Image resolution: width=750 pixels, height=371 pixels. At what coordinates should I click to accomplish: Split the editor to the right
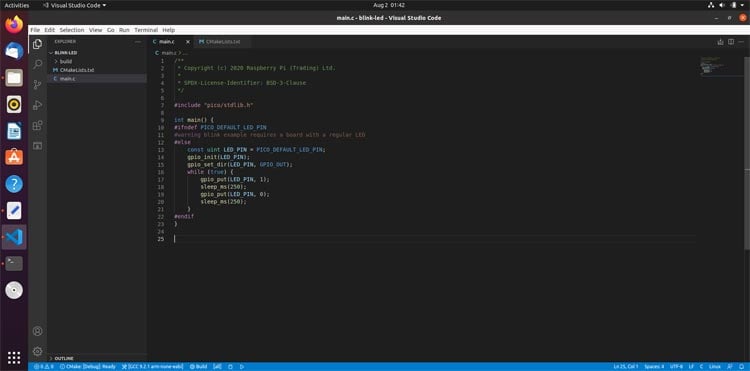click(x=731, y=42)
